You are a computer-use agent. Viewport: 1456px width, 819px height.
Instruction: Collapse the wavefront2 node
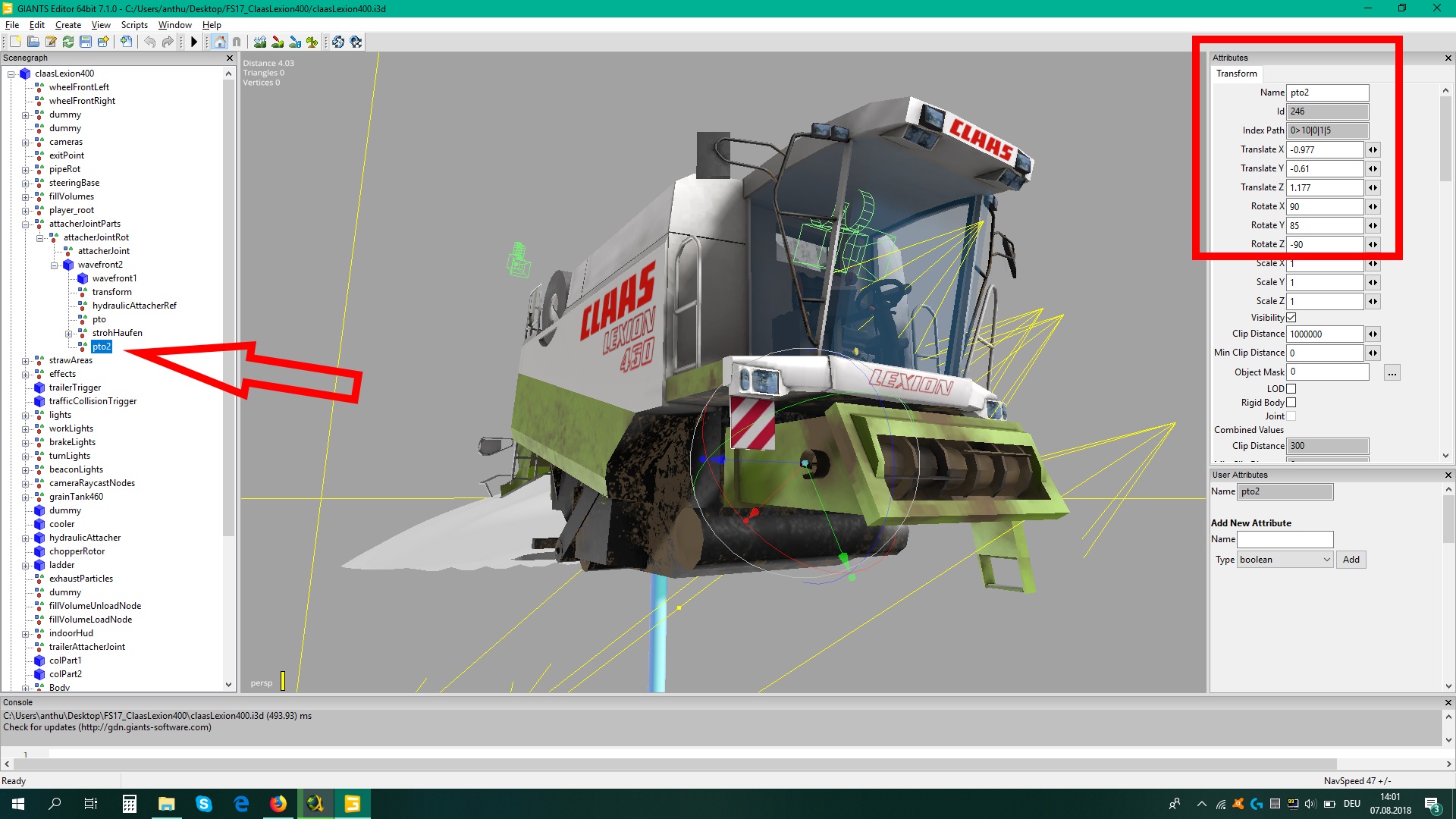coord(55,265)
